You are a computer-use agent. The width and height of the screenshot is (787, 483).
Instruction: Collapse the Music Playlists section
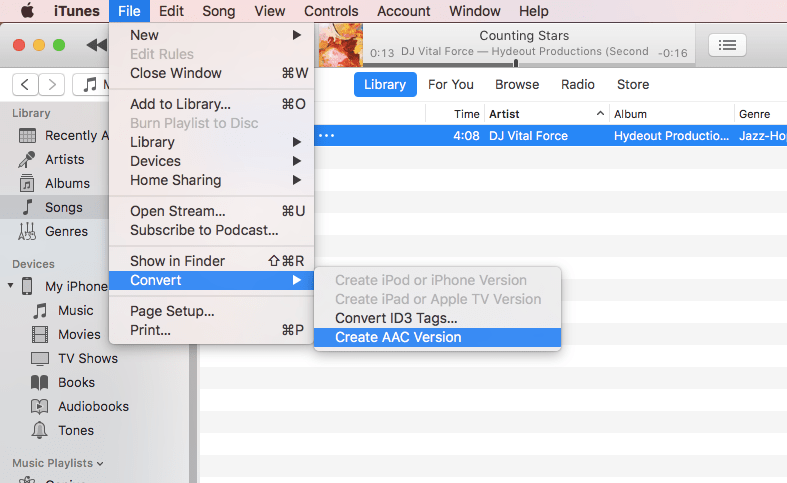100,464
